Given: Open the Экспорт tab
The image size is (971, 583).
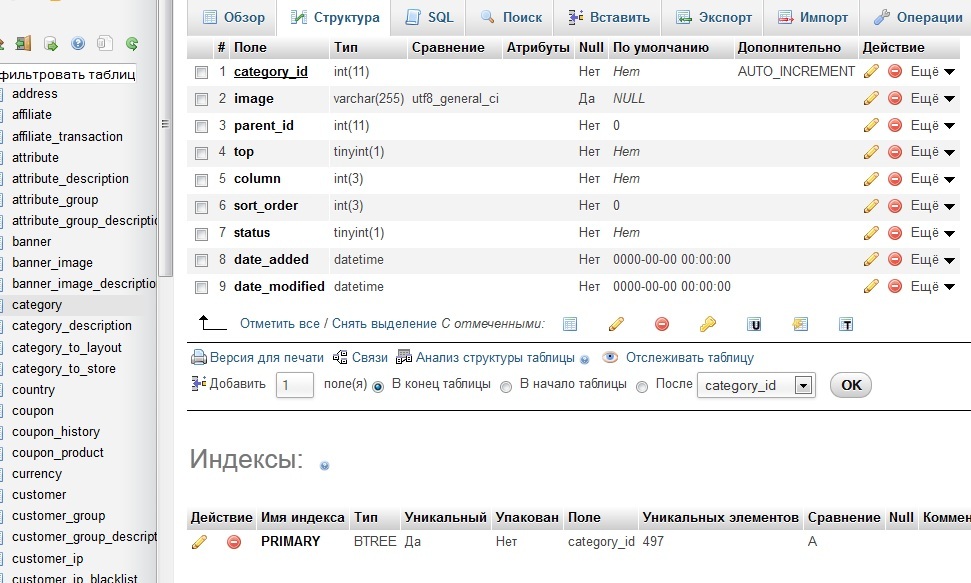Looking at the screenshot, I should [714, 17].
